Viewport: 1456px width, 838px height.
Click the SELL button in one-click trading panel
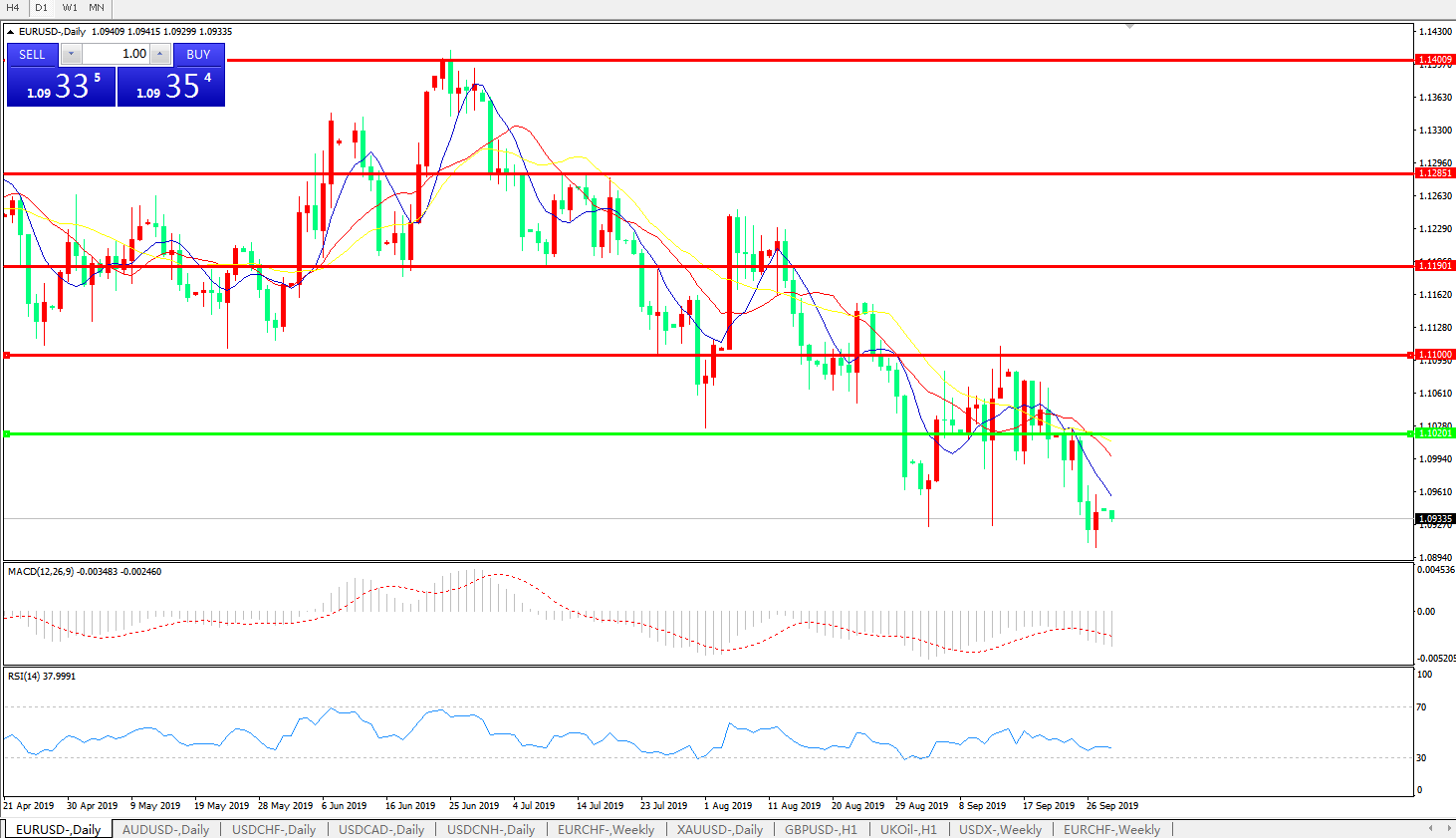(x=32, y=54)
